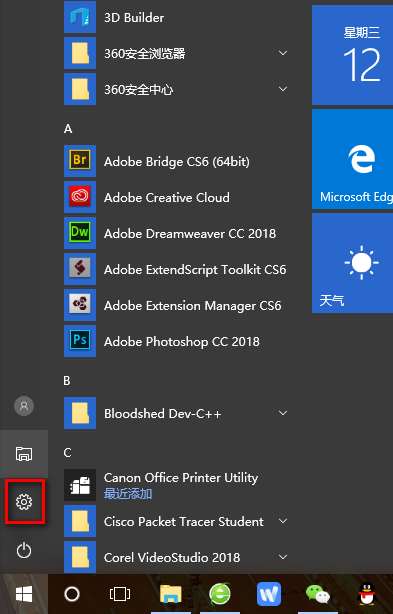The height and width of the screenshot is (614, 393).
Task: Click the letter C section header
Action: point(67,453)
